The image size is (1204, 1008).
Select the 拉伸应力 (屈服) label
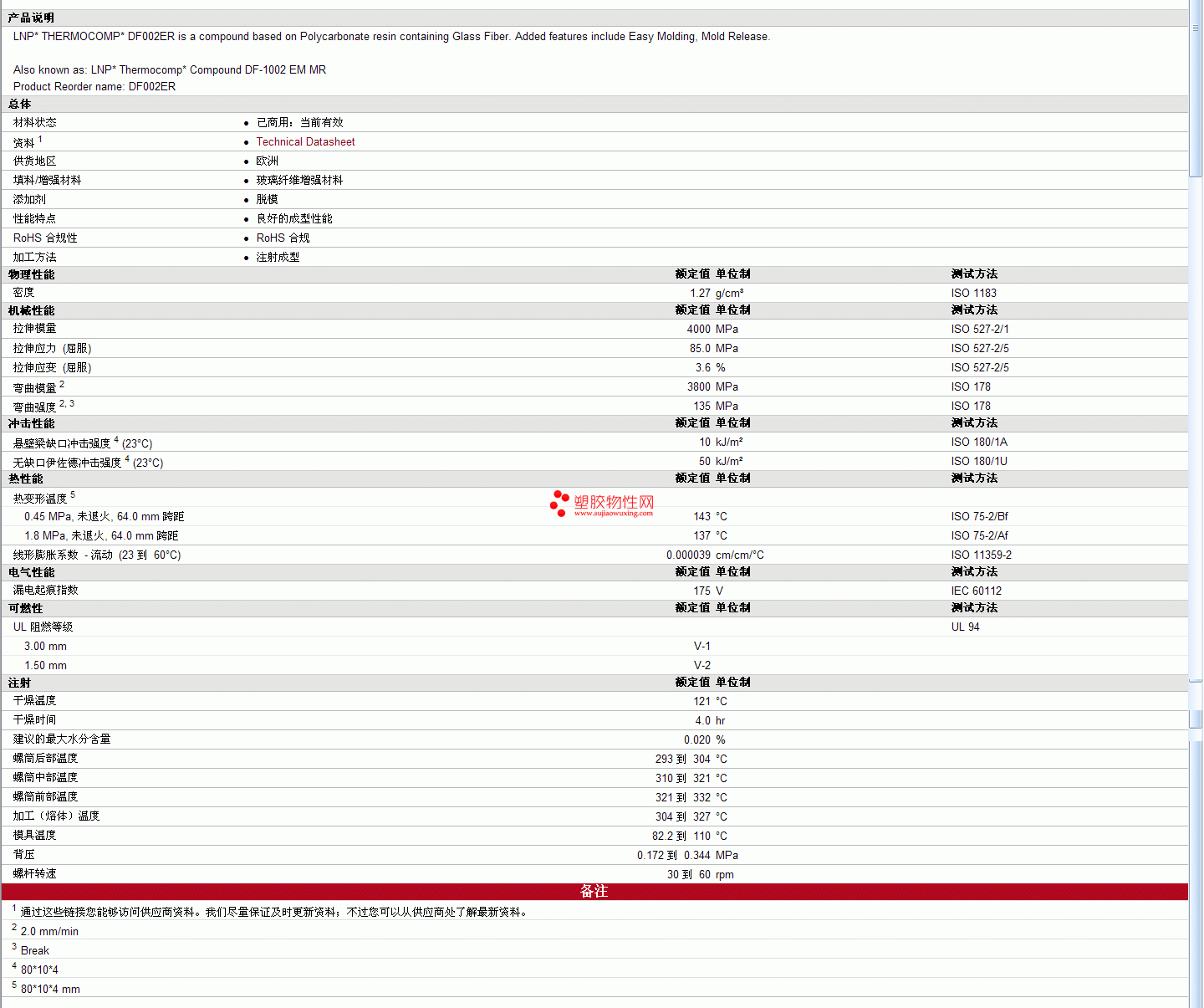click(x=53, y=349)
